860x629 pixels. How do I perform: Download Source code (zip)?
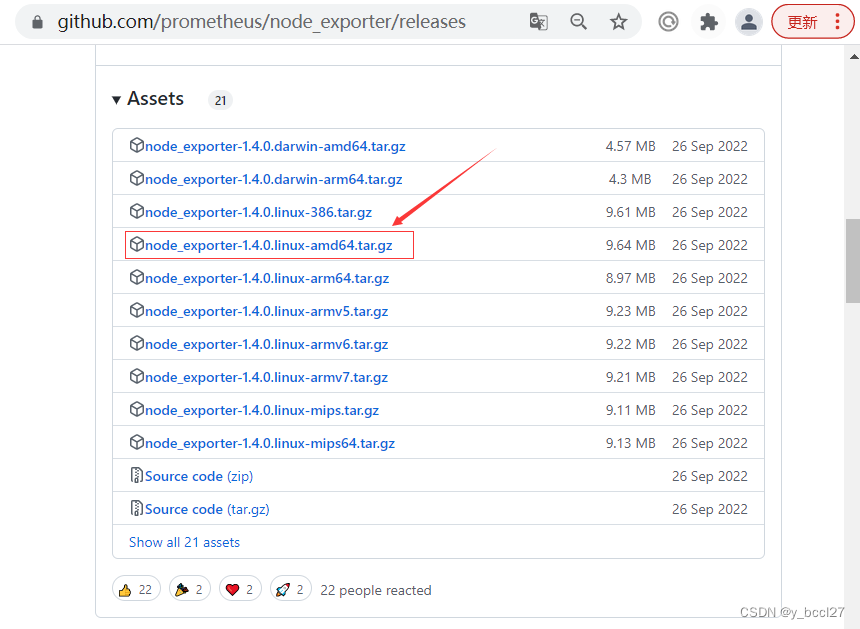[x=199, y=476]
